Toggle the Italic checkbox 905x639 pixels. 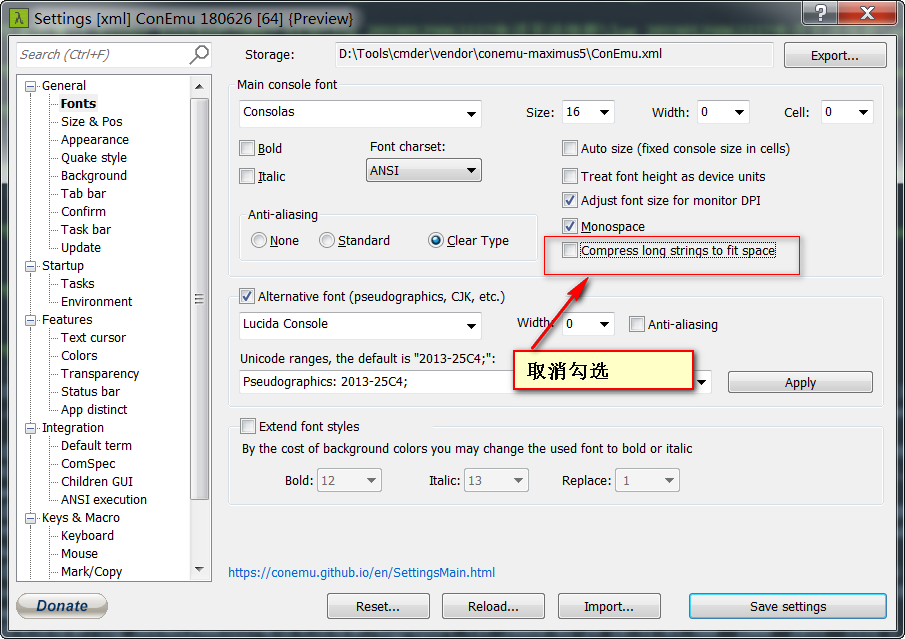click(247, 176)
